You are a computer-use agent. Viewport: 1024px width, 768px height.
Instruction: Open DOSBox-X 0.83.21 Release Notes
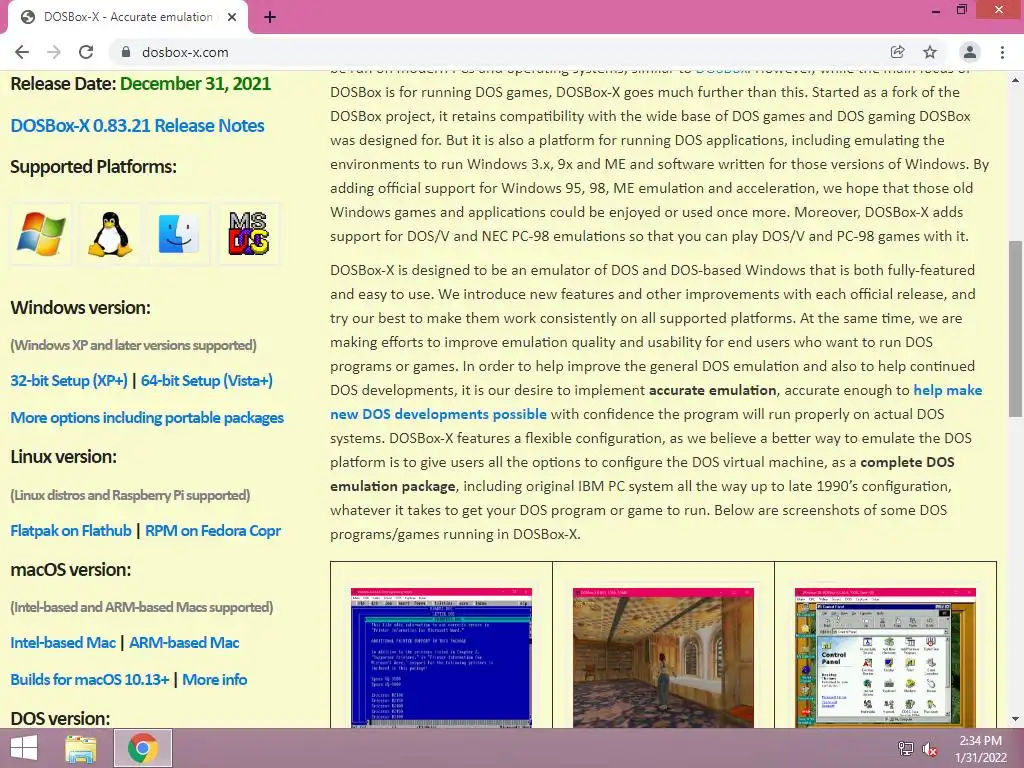(137, 125)
